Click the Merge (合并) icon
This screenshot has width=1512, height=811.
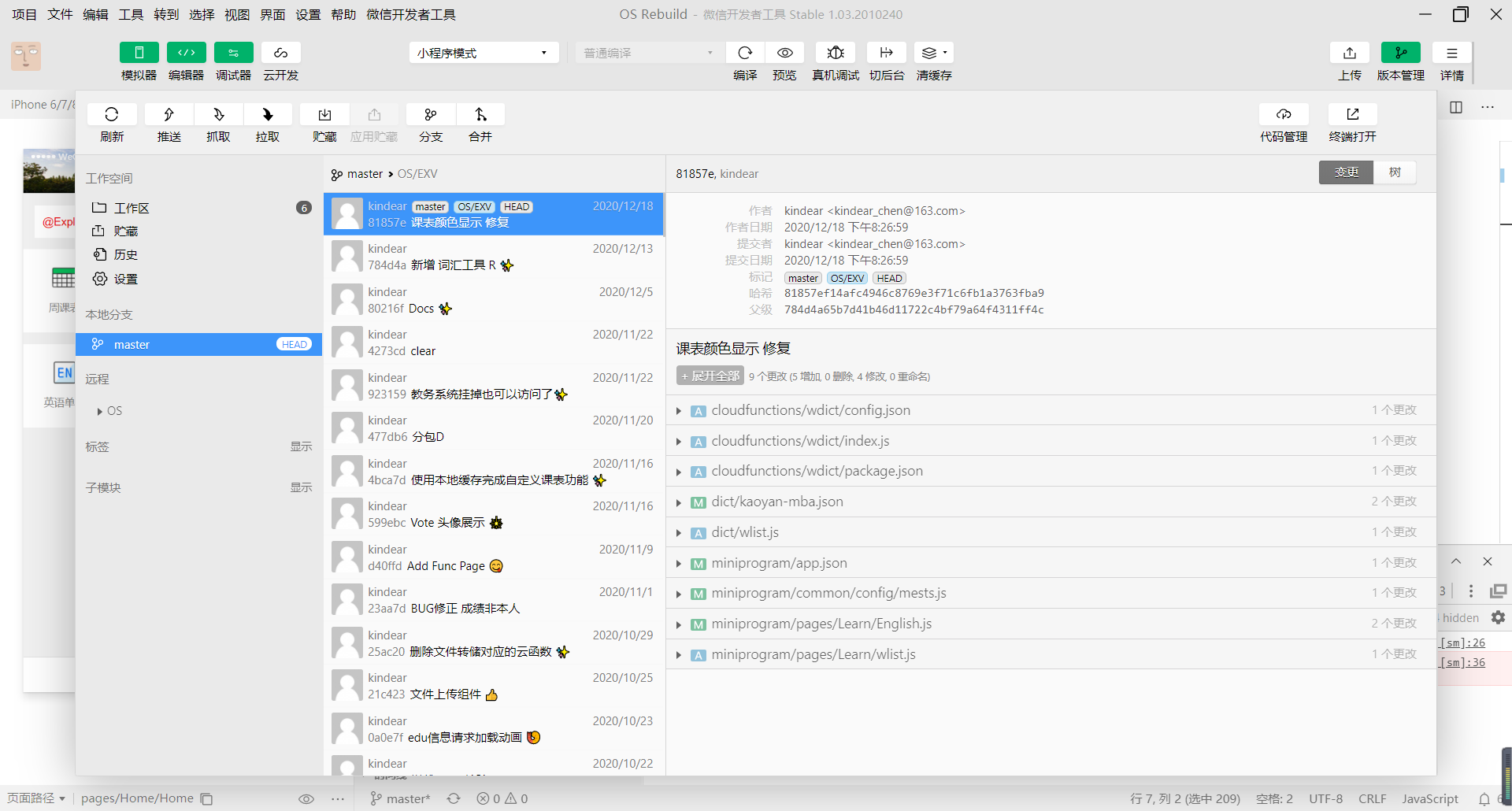click(x=480, y=115)
